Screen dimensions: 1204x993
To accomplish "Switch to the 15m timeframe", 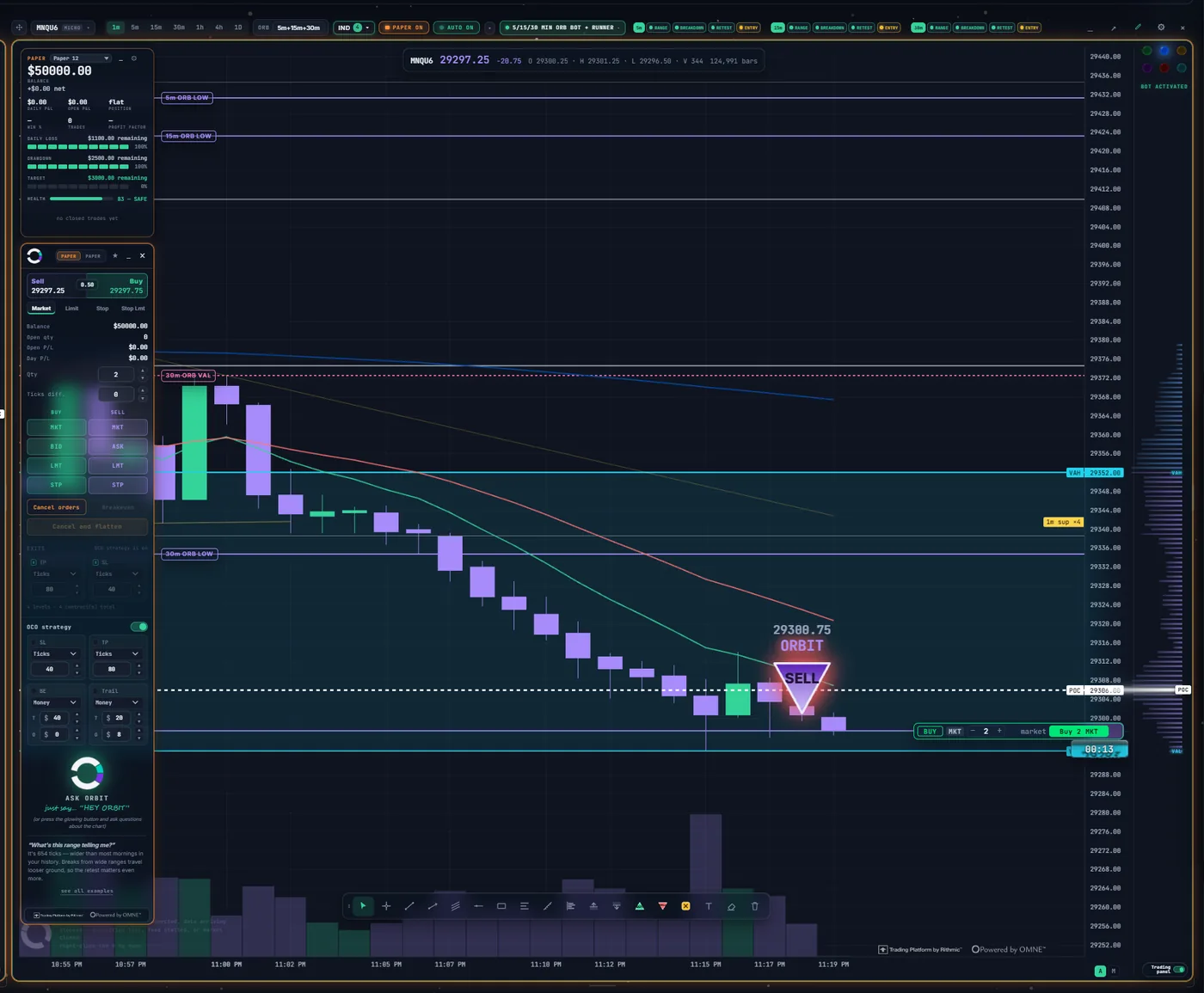I will [x=156, y=28].
